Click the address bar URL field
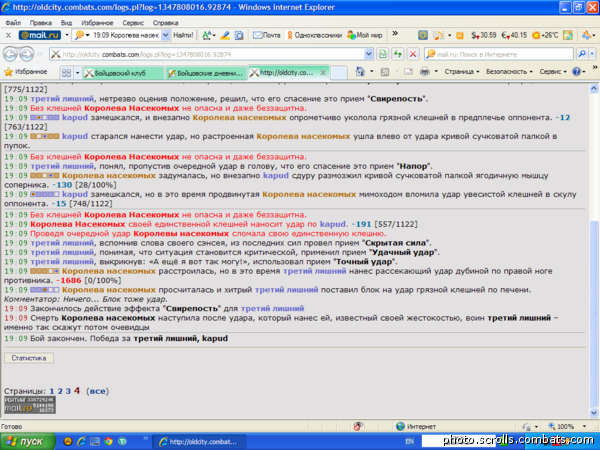600x450 pixels. tap(211, 54)
